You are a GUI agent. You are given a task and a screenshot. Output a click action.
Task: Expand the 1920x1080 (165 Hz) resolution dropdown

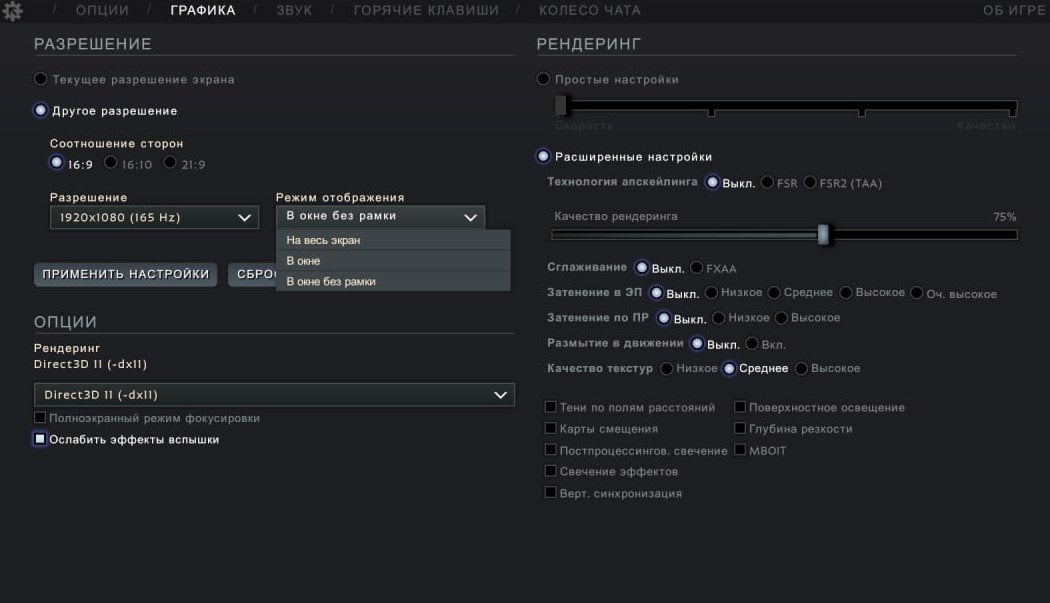(x=154, y=218)
